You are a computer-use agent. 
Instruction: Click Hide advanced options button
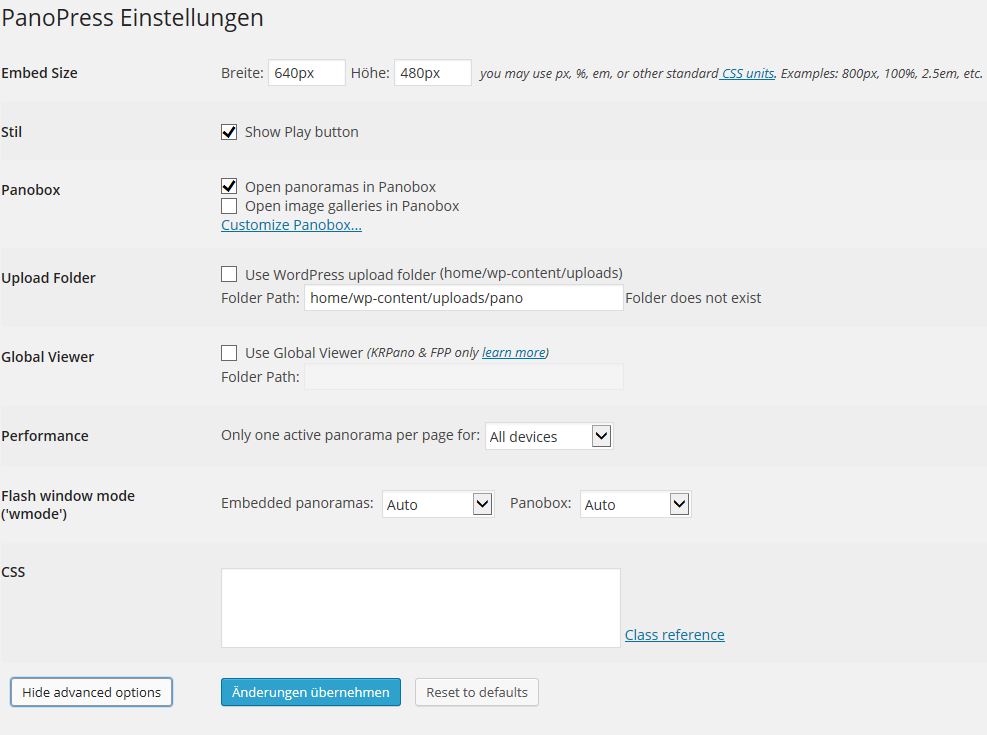click(91, 692)
